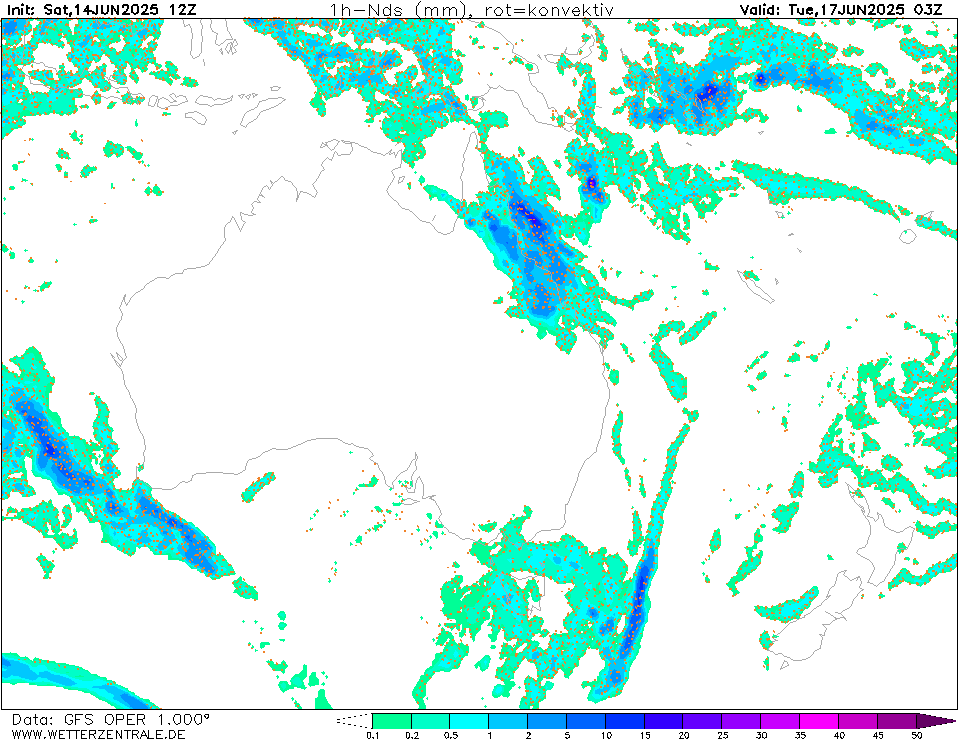959x741 pixels.
Task: Select the color swatch between 30 and 35
Action: point(780,721)
